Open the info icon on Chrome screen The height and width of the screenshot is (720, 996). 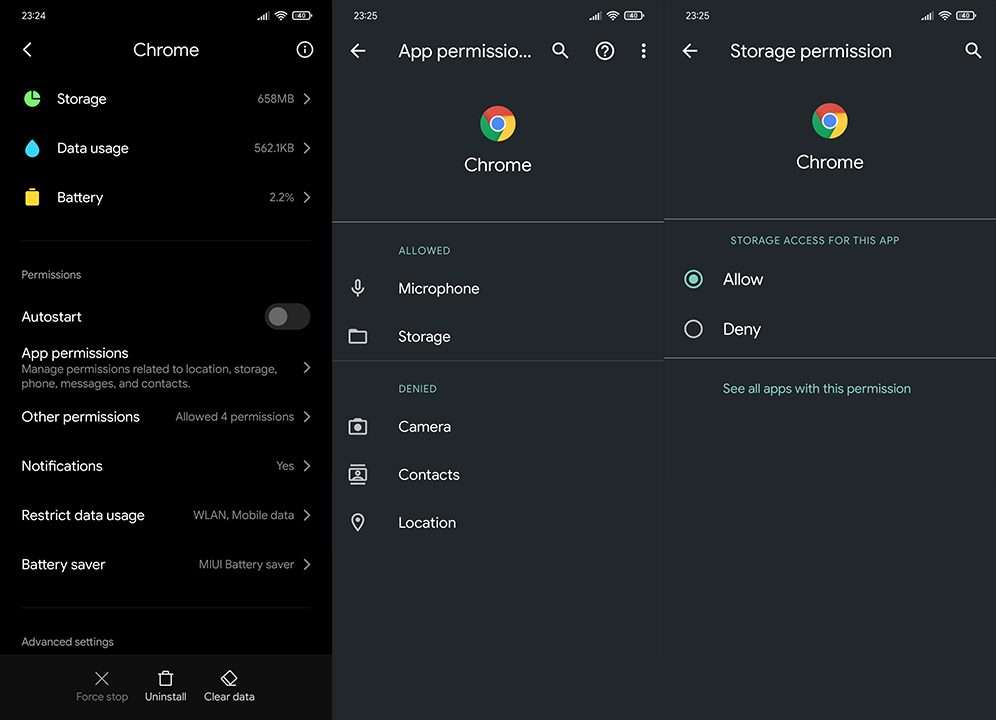[x=305, y=50]
